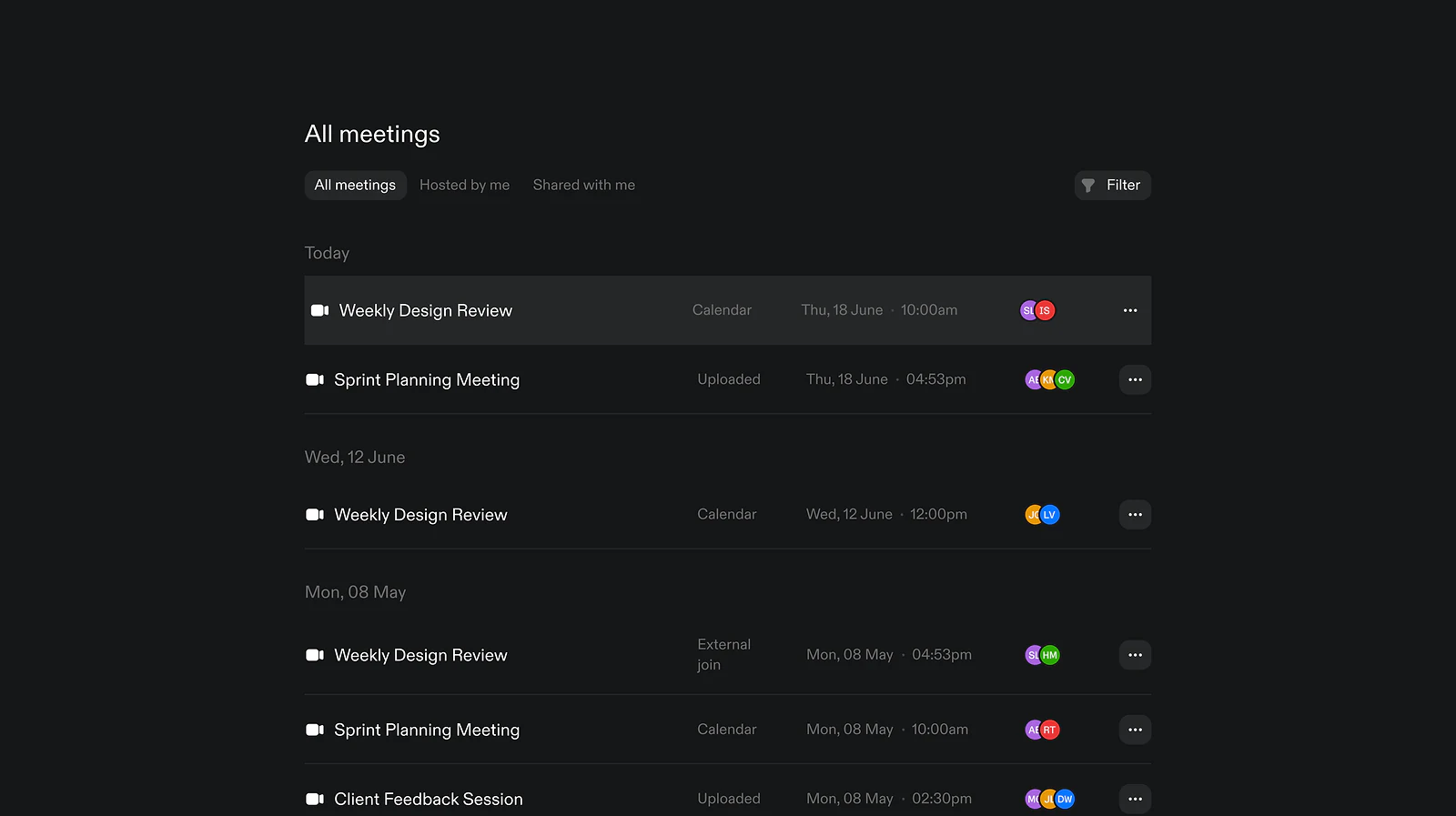This screenshot has width=1456, height=816.
Task: Open more options for the External join meeting
Action: pyautogui.click(x=1135, y=655)
